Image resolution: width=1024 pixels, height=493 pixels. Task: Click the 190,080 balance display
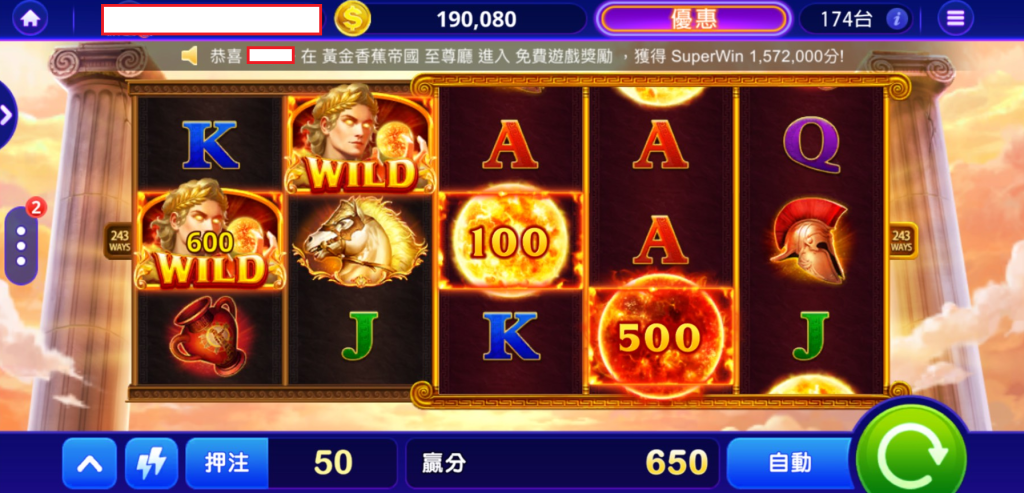[476, 20]
